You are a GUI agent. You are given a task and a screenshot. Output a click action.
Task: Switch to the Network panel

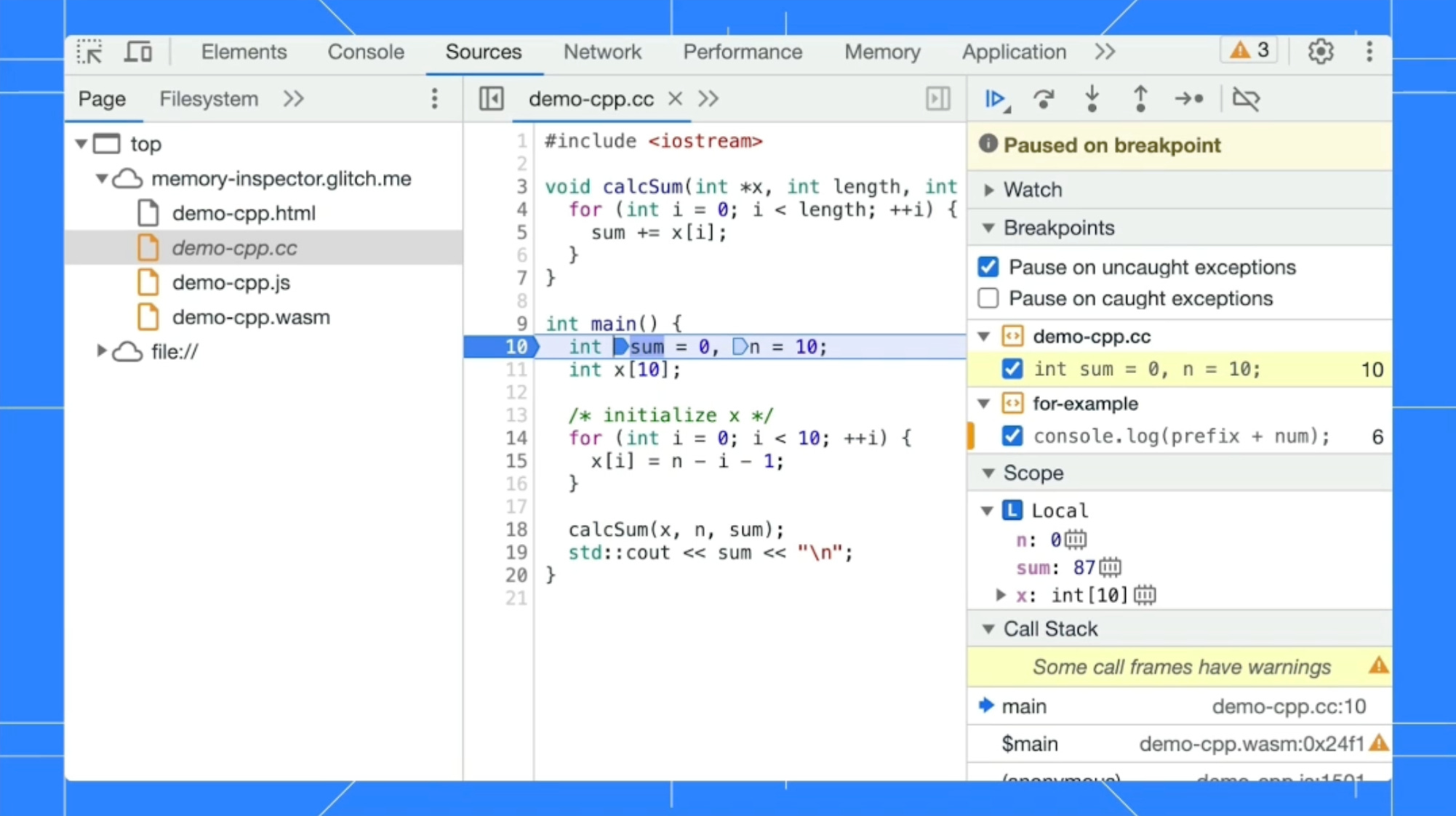click(602, 52)
